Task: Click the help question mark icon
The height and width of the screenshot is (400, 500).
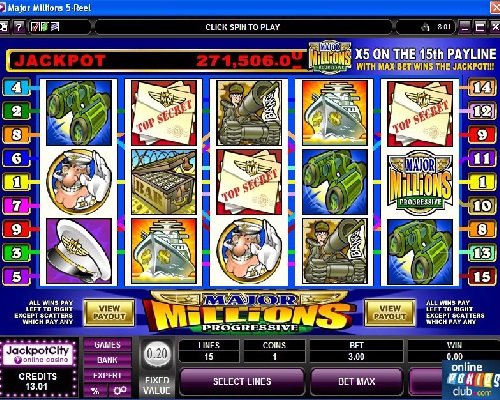Action: [19, 27]
